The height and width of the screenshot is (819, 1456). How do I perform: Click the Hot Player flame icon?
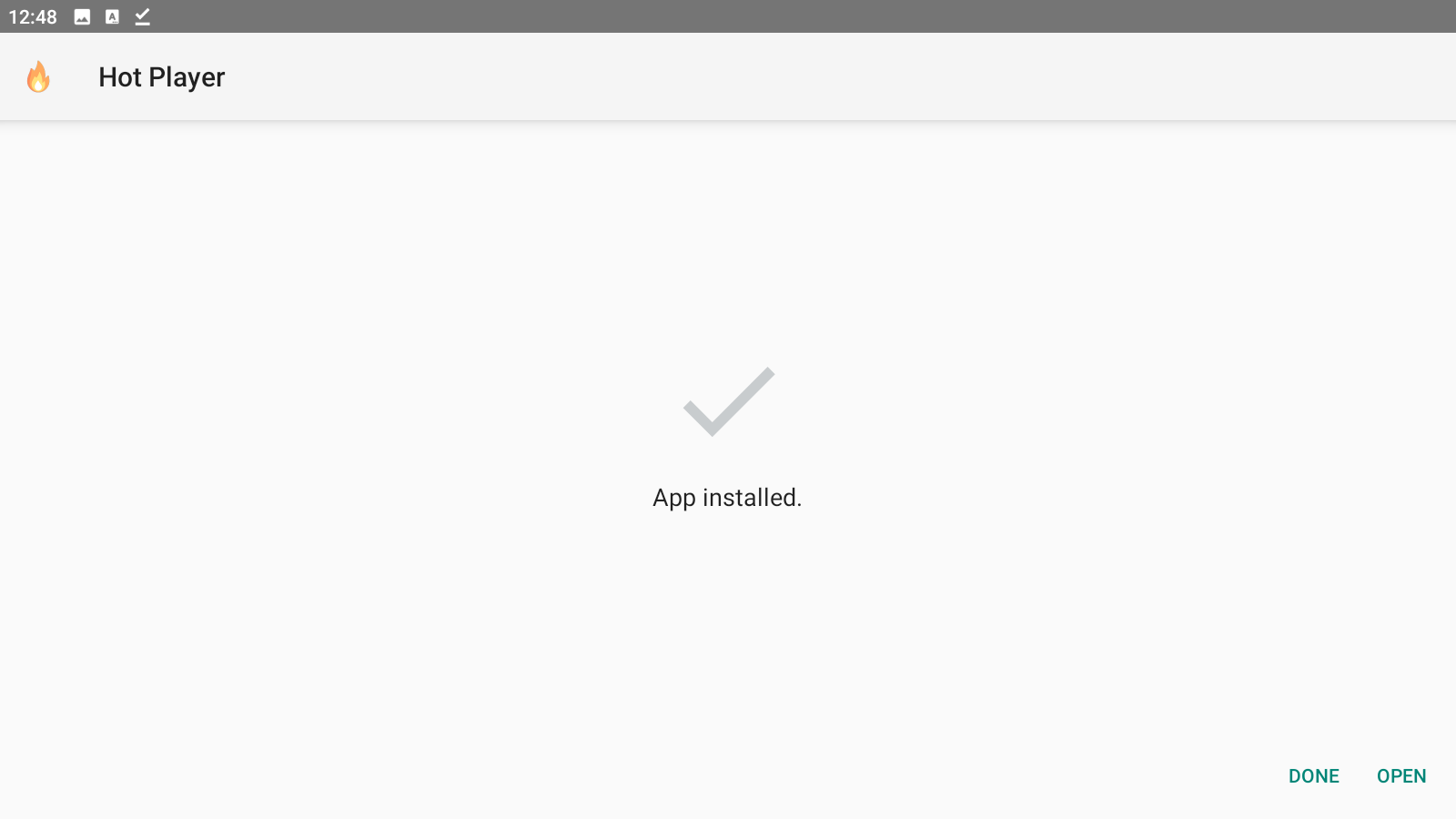[38, 77]
